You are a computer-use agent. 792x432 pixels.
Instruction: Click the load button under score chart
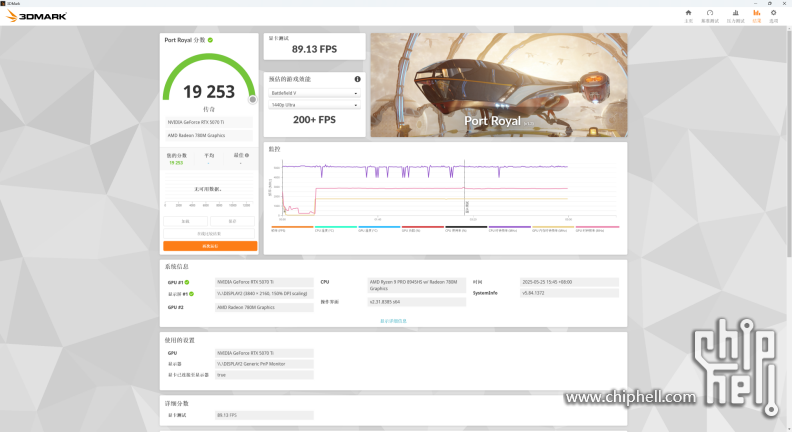pos(185,221)
